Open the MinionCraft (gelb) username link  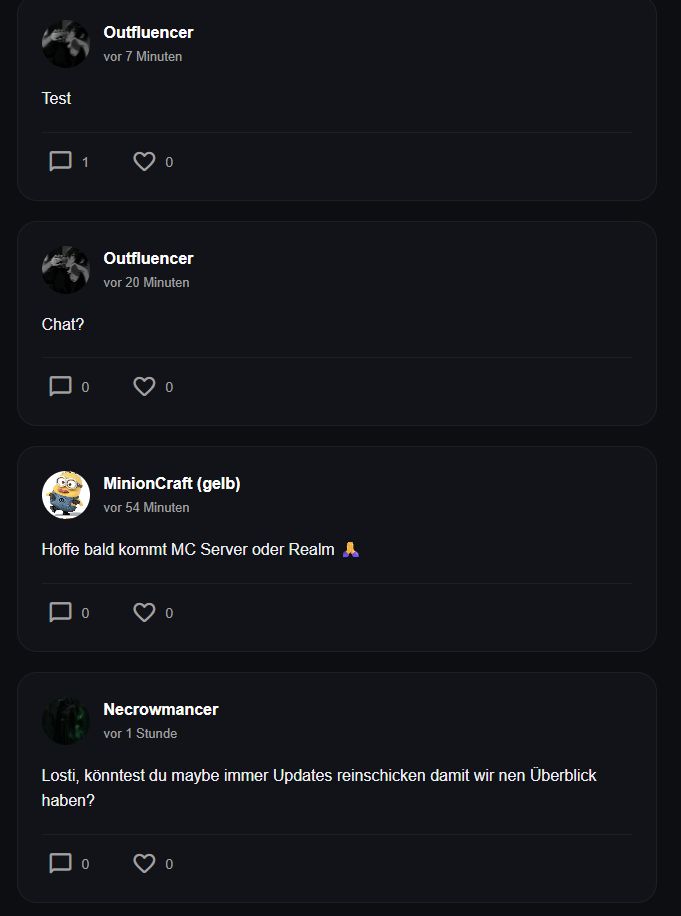171,483
